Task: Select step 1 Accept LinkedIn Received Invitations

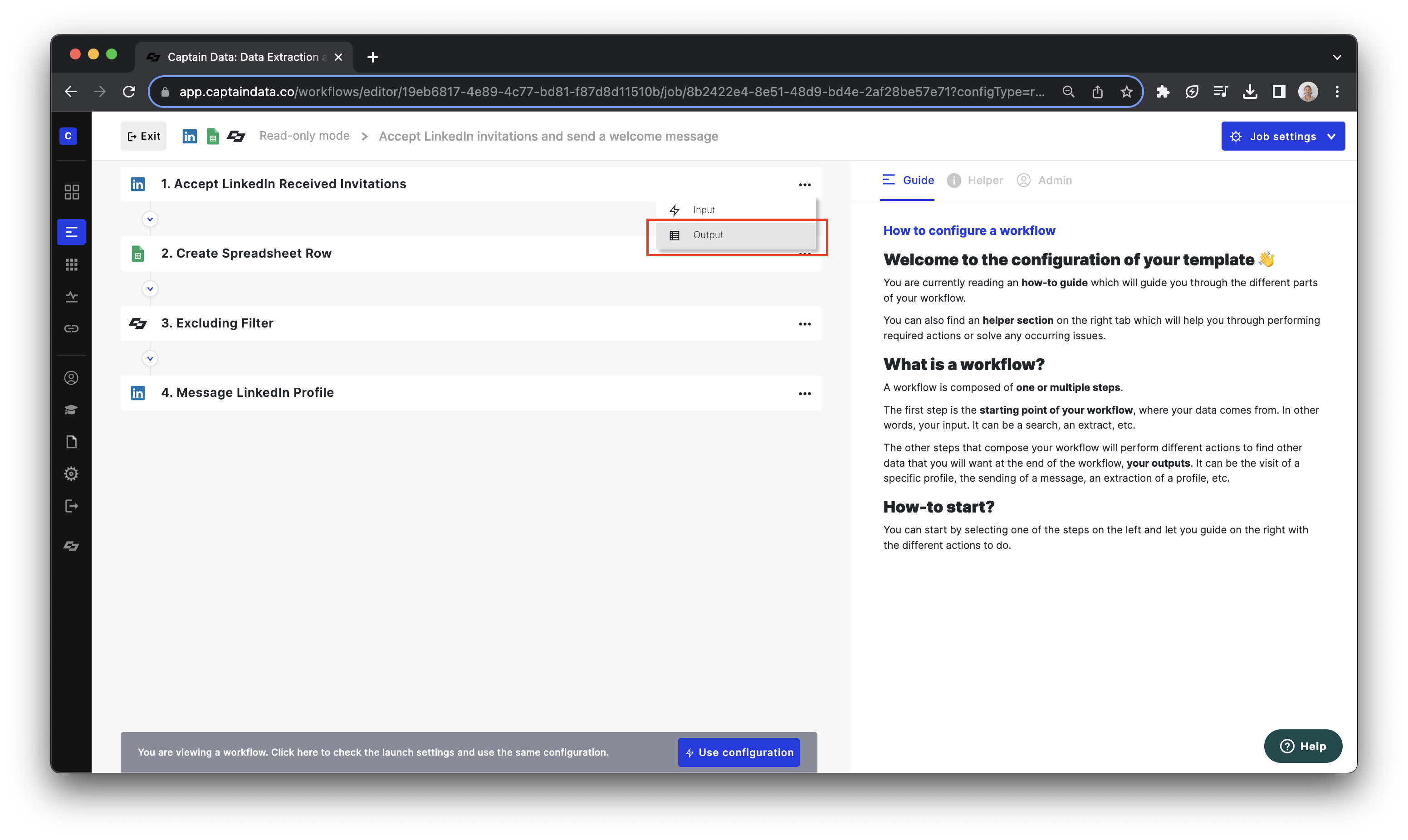Action: (x=471, y=184)
